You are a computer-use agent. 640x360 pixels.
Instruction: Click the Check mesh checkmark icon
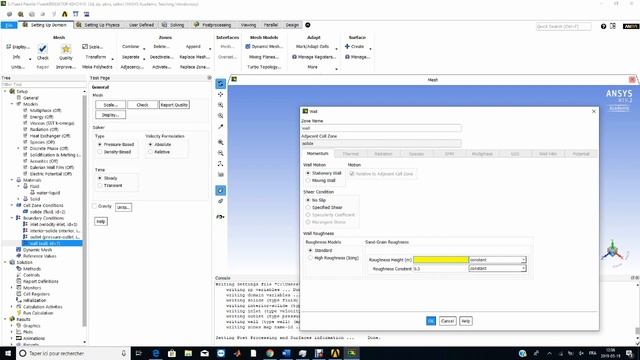[42, 49]
